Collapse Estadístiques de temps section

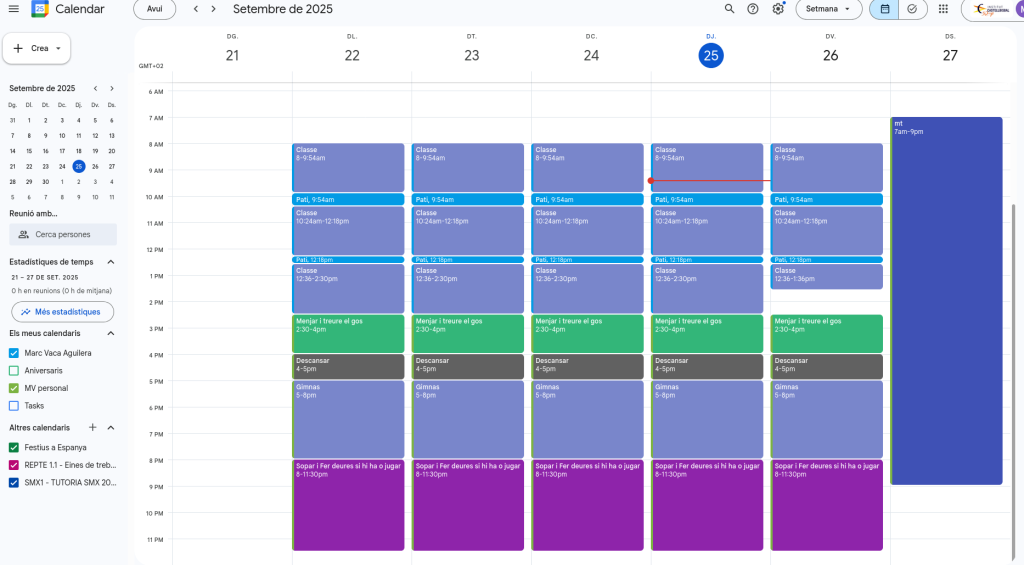click(x=110, y=262)
